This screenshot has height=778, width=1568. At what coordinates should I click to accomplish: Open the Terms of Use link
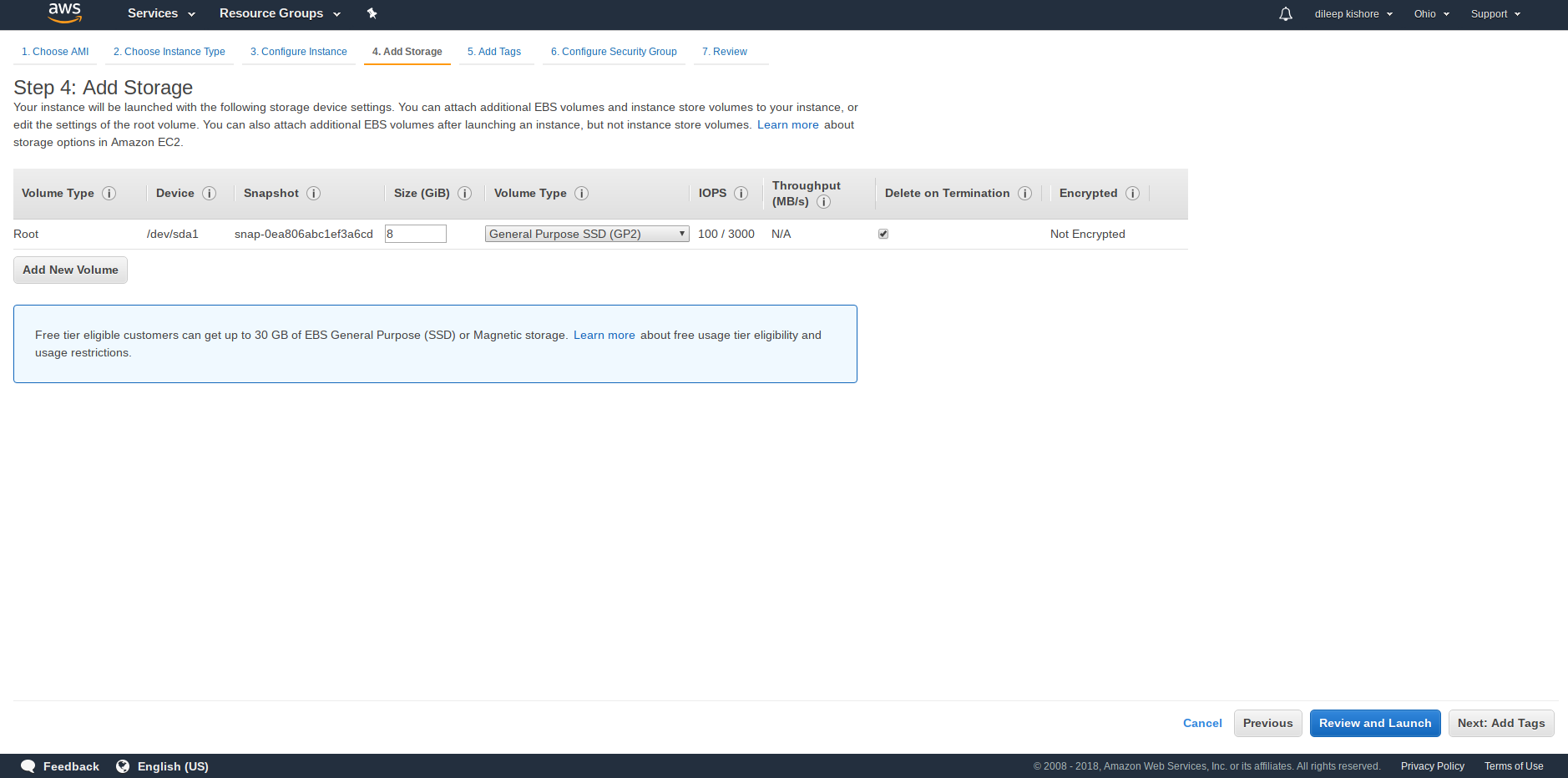click(1514, 766)
